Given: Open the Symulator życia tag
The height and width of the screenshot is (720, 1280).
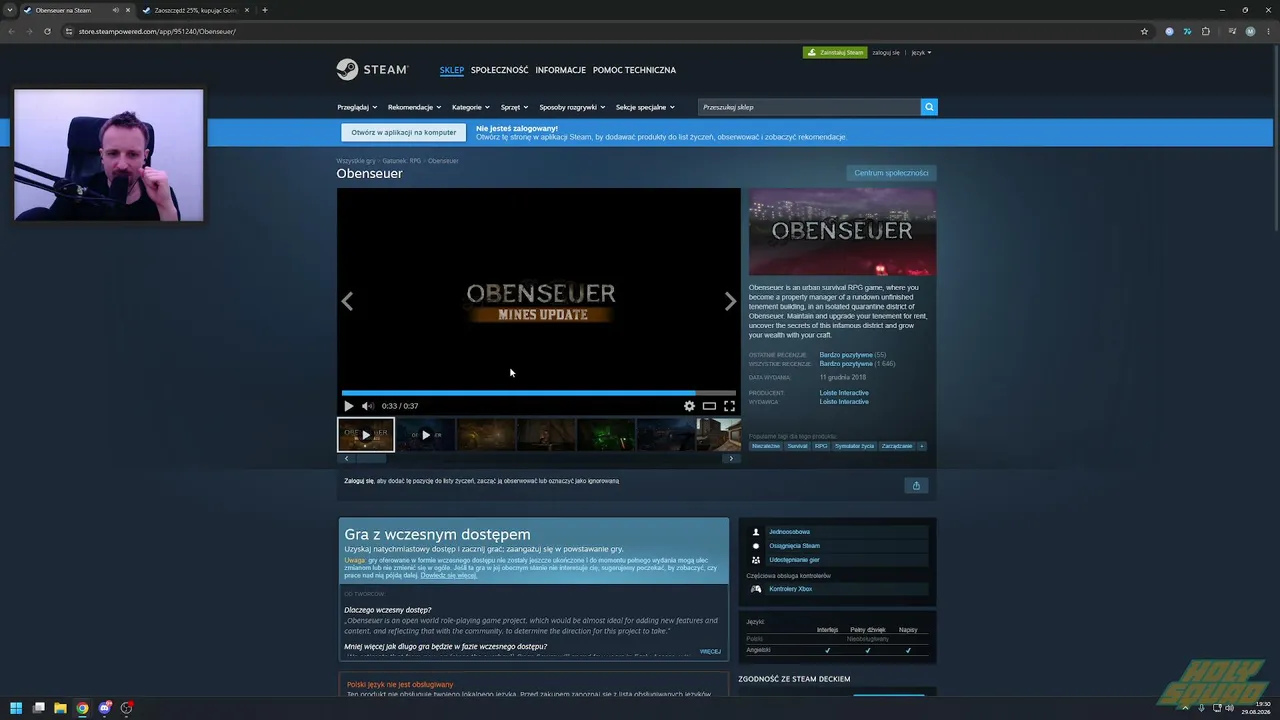Looking at the screenshot, I should point(855,446).
